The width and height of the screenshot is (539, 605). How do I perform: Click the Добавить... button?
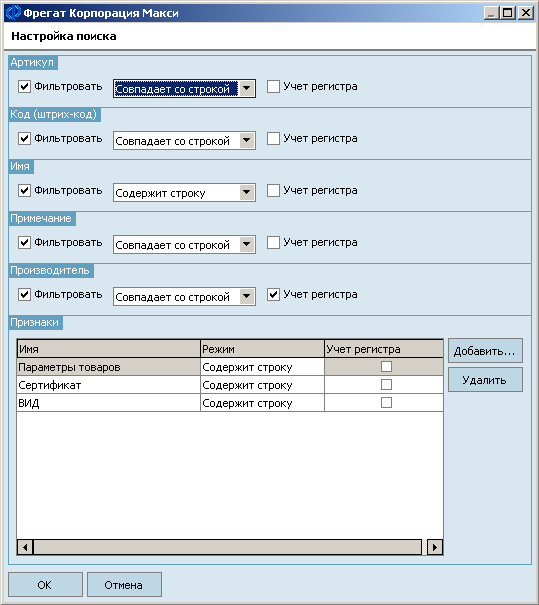(485, 351)
